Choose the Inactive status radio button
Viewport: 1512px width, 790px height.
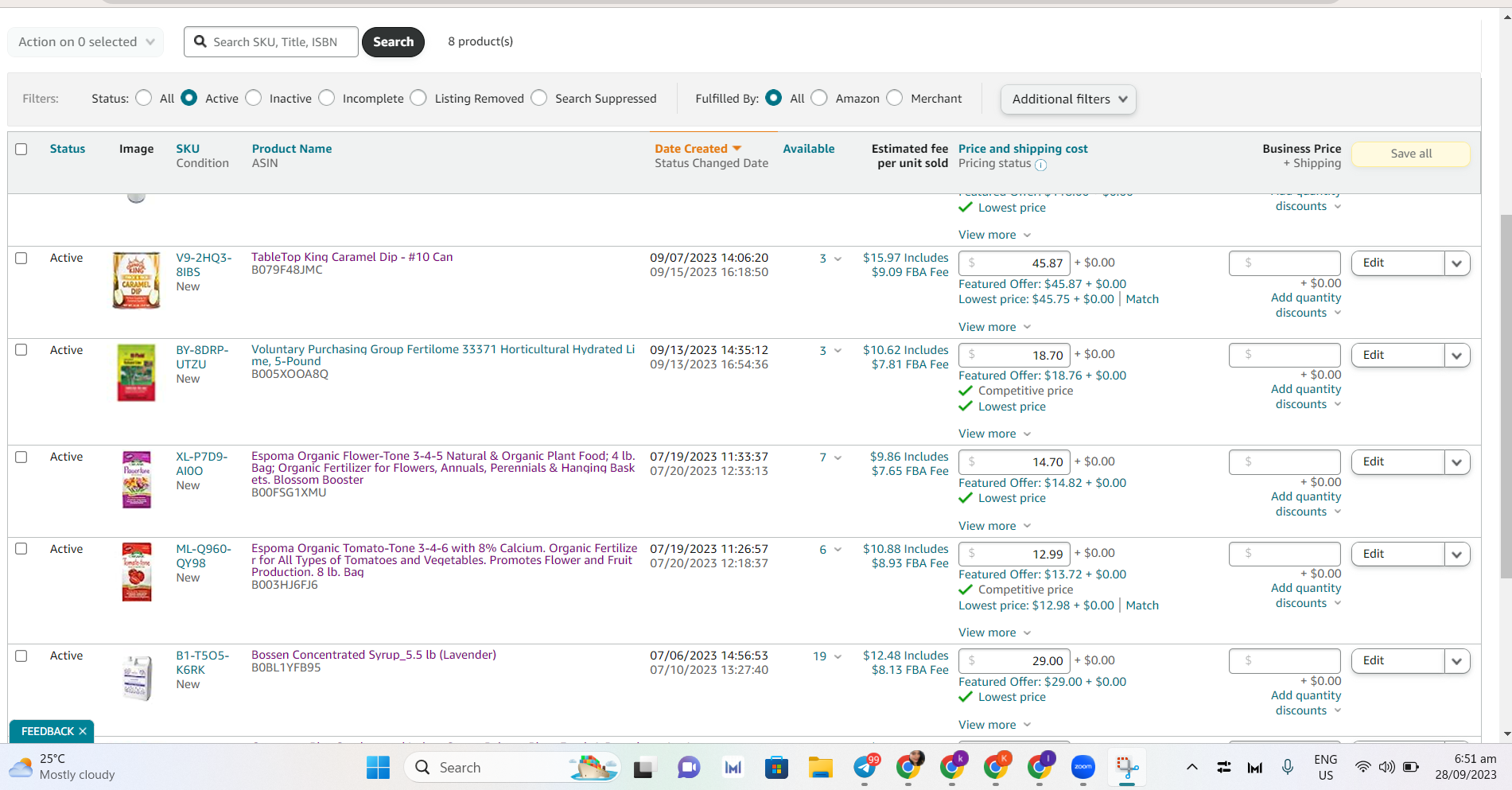[254, 98]
